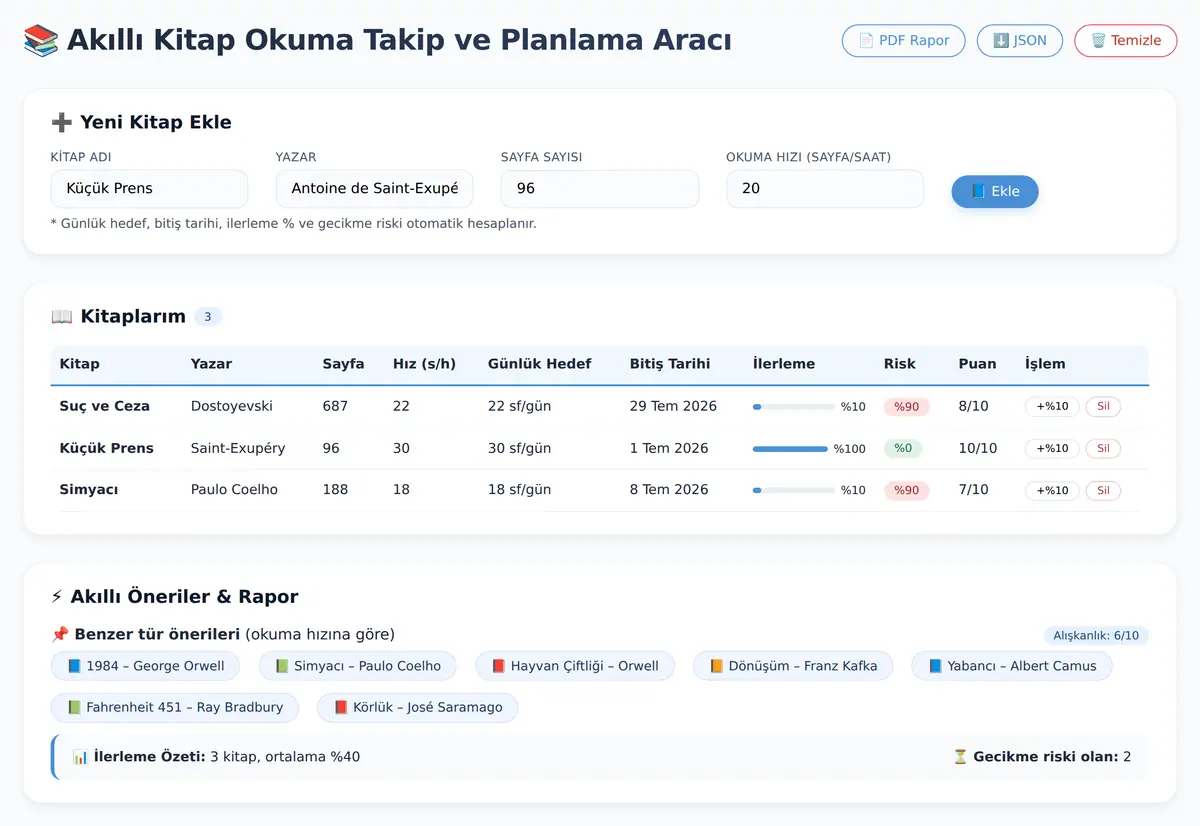
Task: Add the book with the Ekle button
Action: (995, 191)
